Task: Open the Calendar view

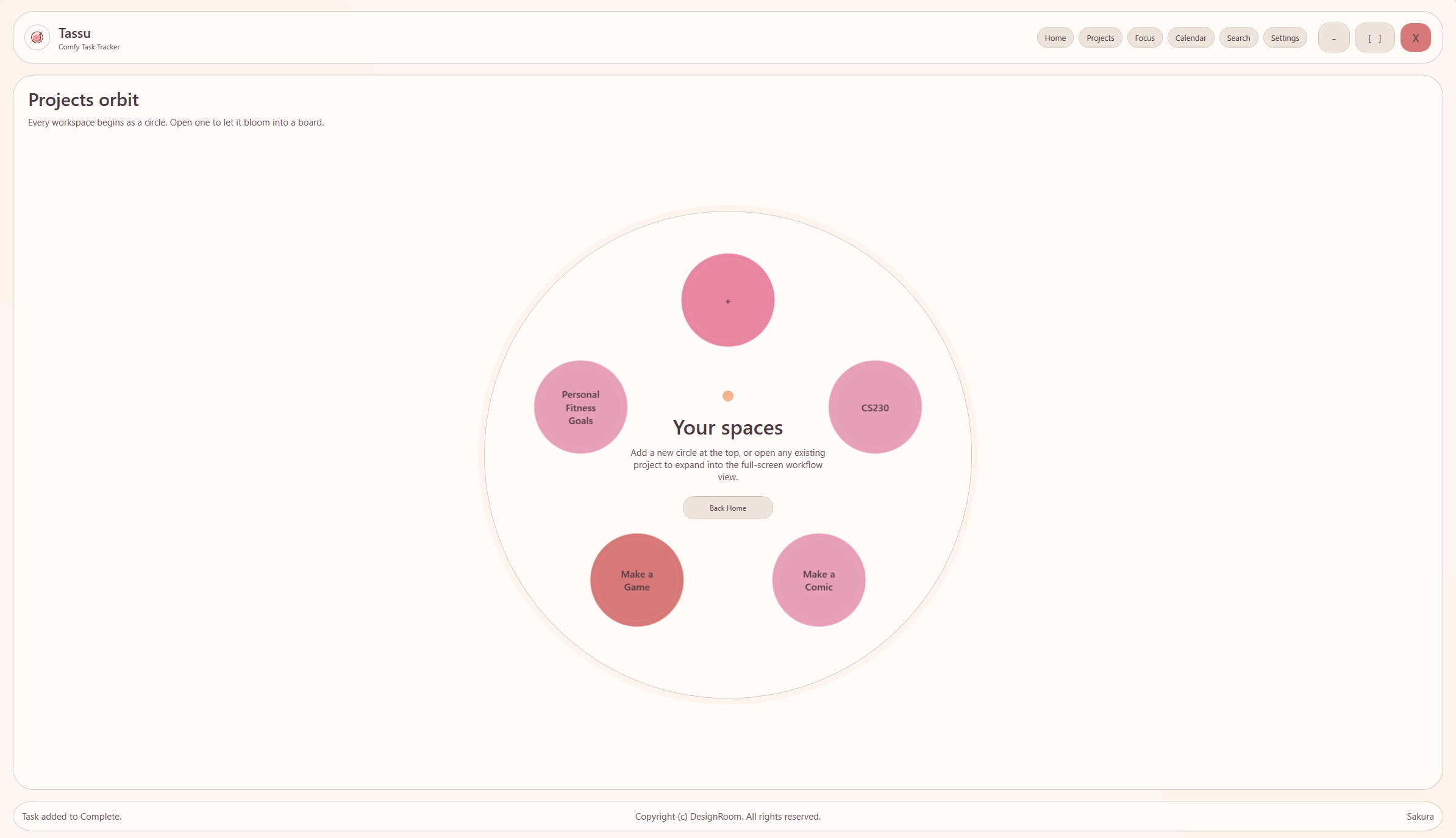Action: click(1190, 38)
